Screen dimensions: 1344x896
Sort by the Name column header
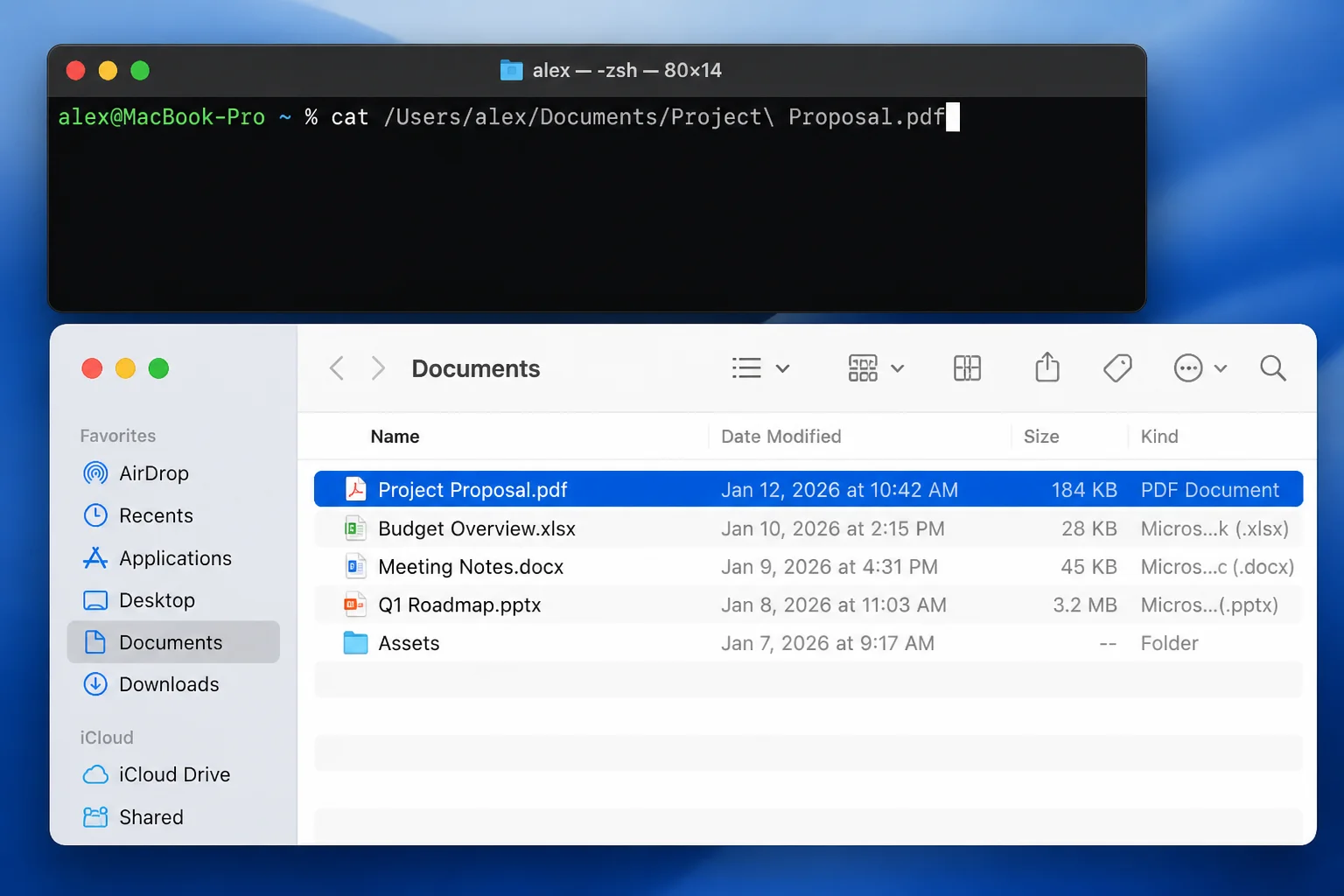click(x=395, y=437)
